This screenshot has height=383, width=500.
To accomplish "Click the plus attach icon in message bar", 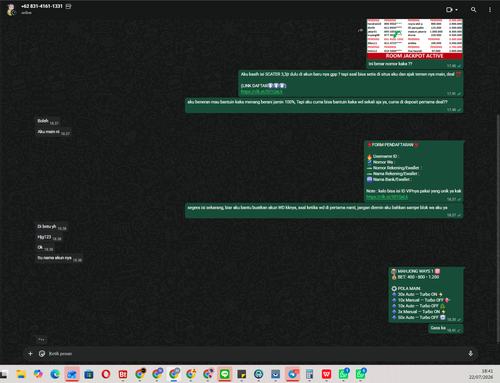I will 30,353.
